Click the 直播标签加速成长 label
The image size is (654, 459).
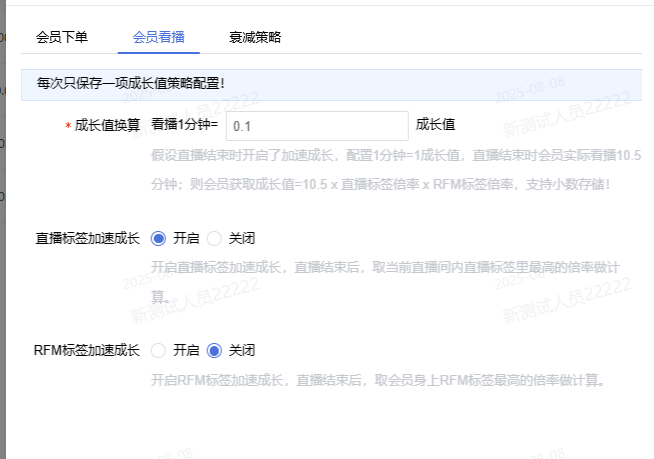[x=87, y=239]
